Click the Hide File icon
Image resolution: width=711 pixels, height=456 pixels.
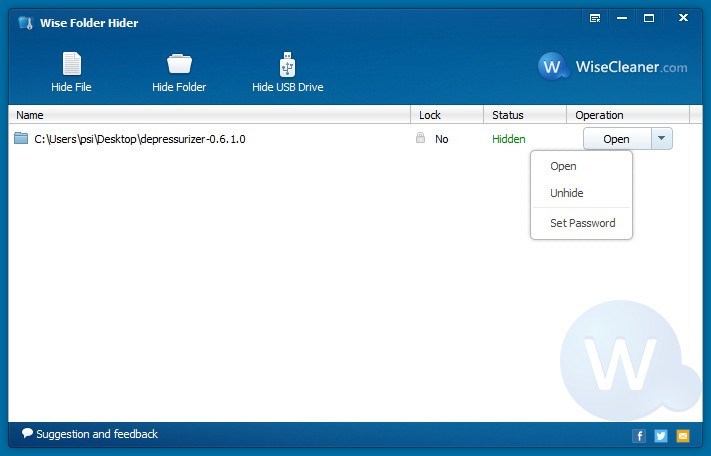72,64
